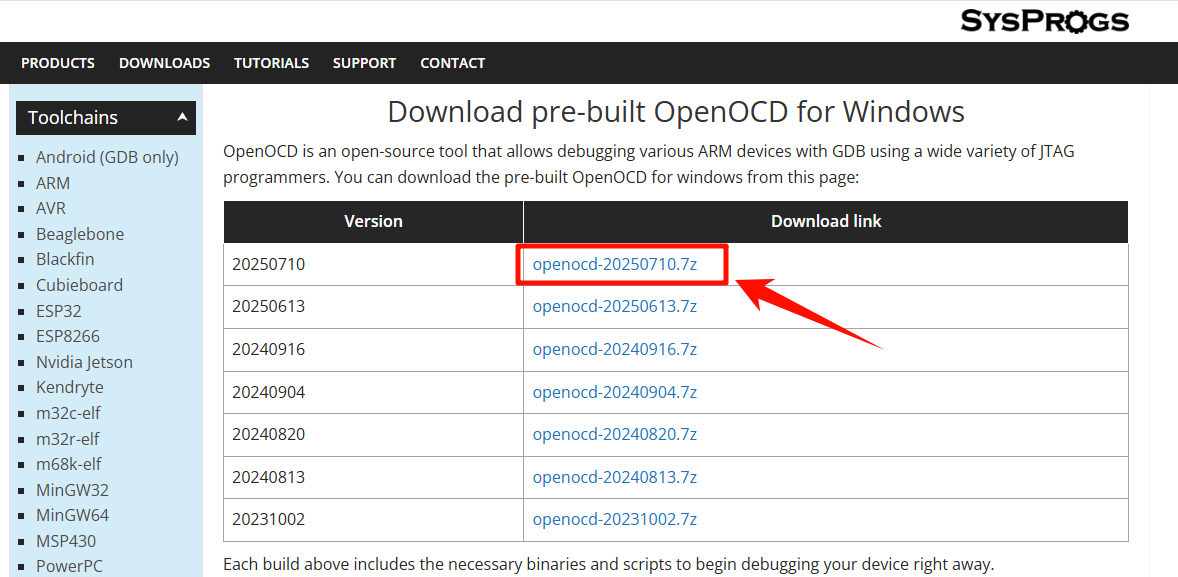Open the ARM toolchain link
This screenshot has height=577, width=1178.
point(53,183)
